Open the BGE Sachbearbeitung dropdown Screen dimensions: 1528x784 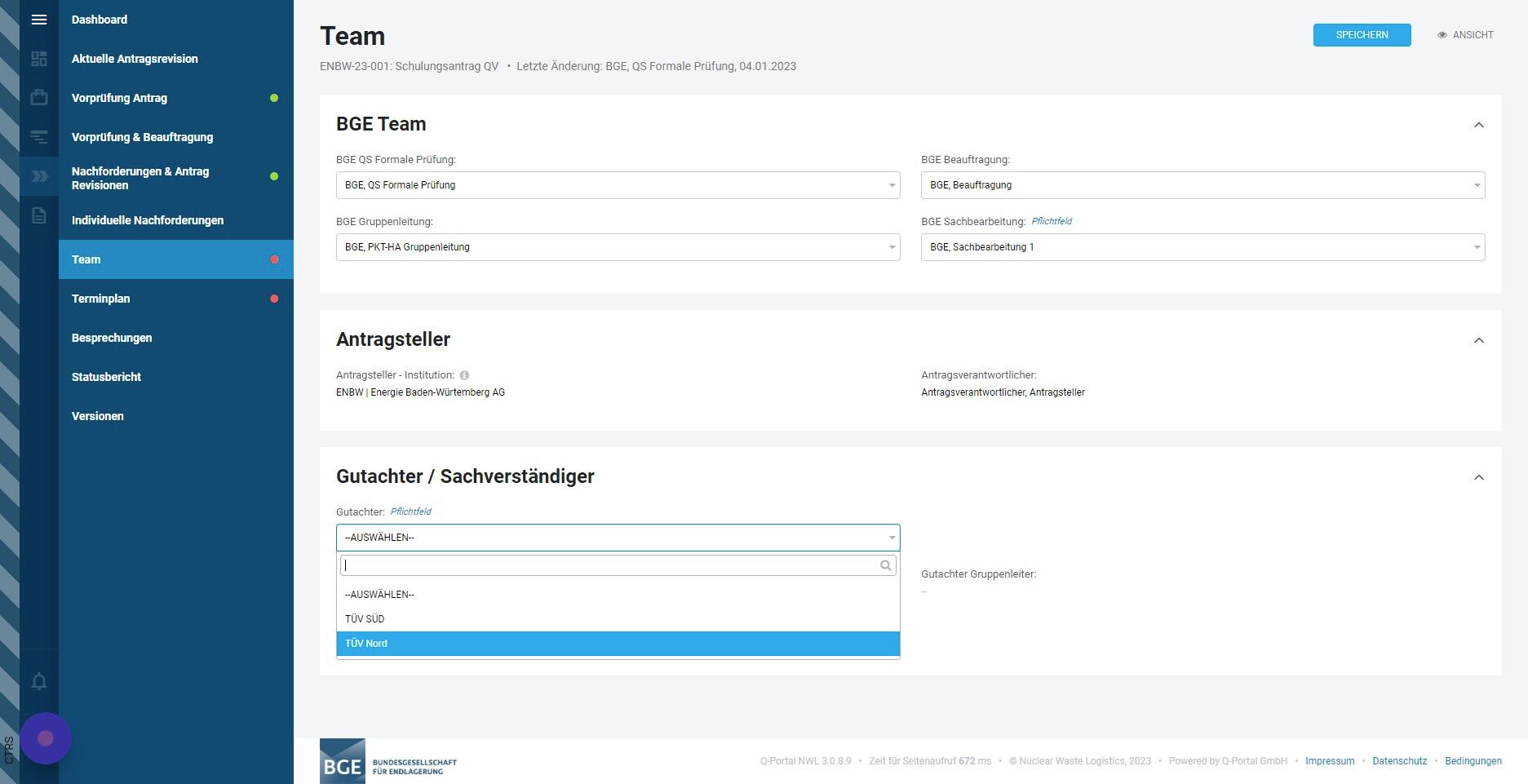click(x=1202, y=247)
